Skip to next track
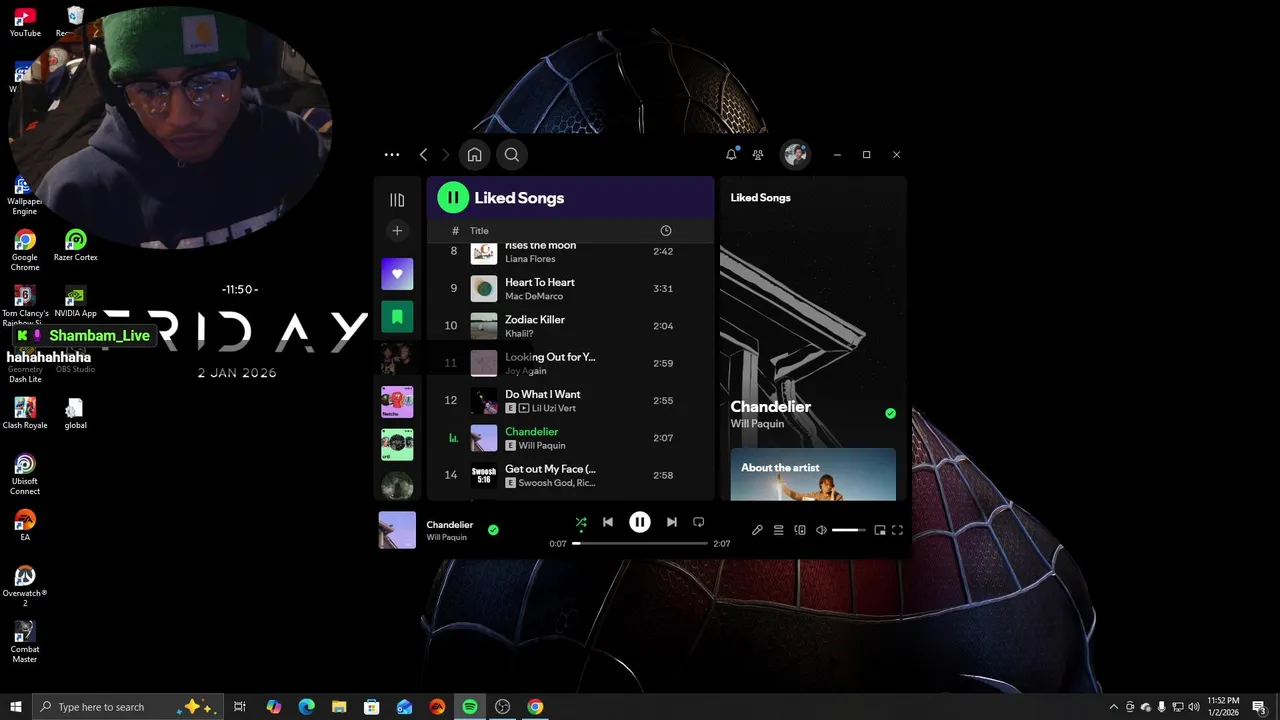 [672, 522]
